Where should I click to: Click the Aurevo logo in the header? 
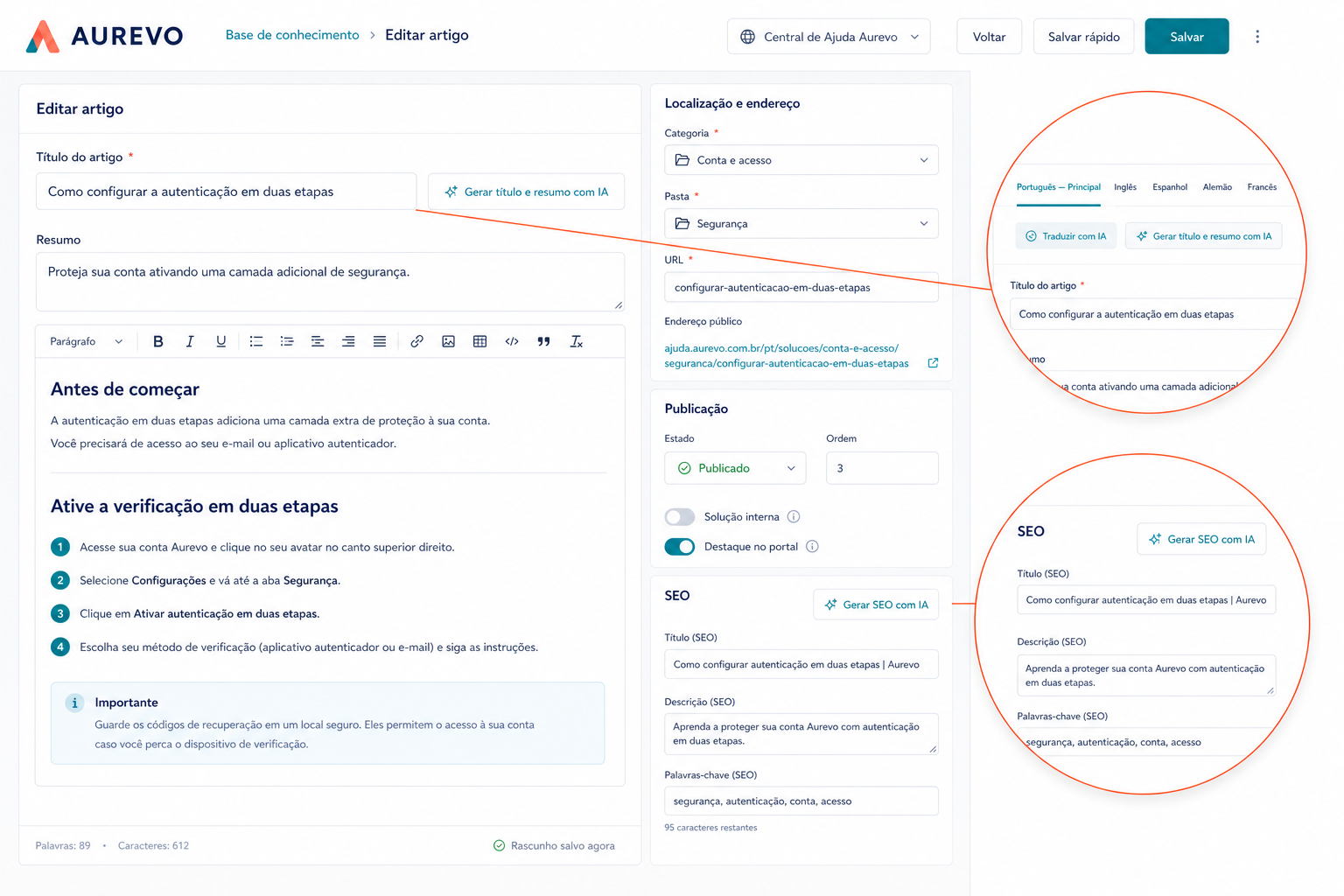pos(104,36)
